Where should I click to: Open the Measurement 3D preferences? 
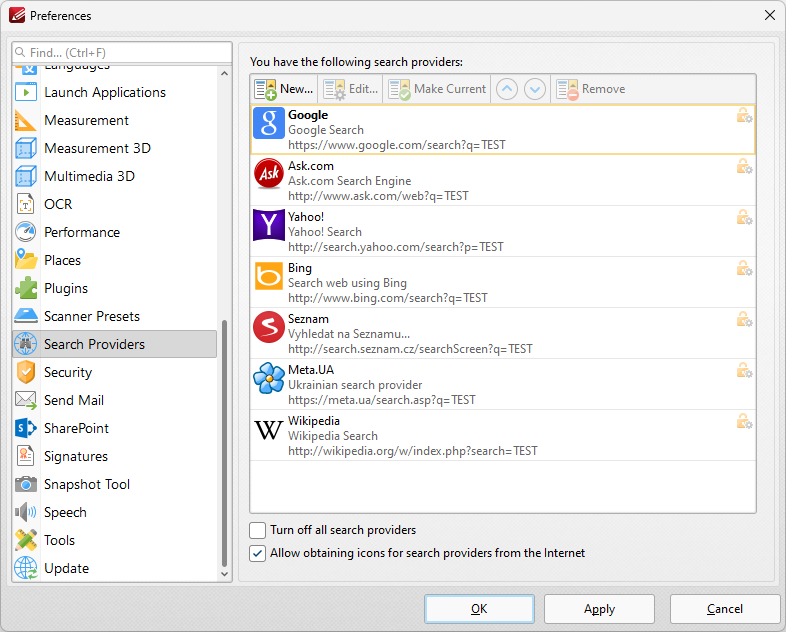[x=115, y=148]
